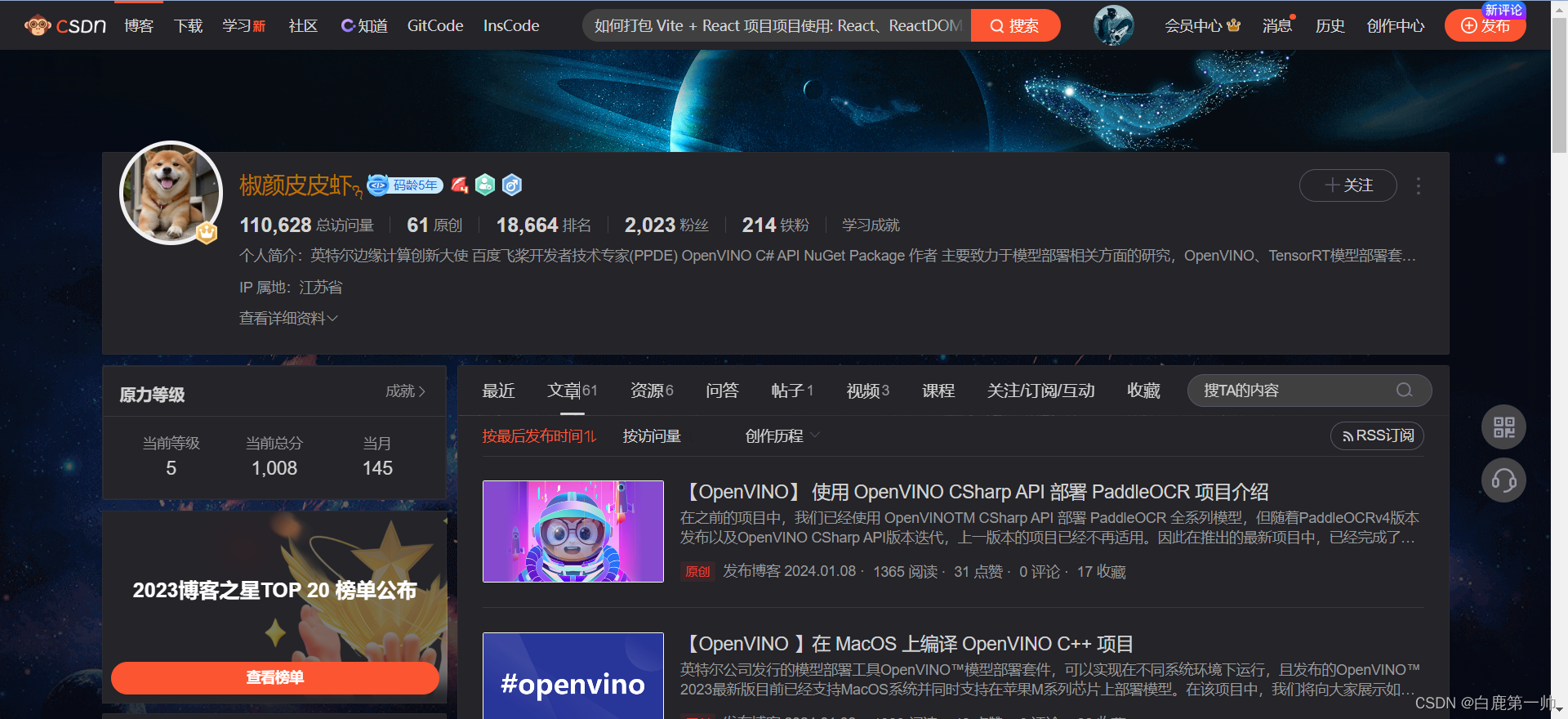Switch to the 帖子 1 tab

pyautogui.click(x=792, y=391)
